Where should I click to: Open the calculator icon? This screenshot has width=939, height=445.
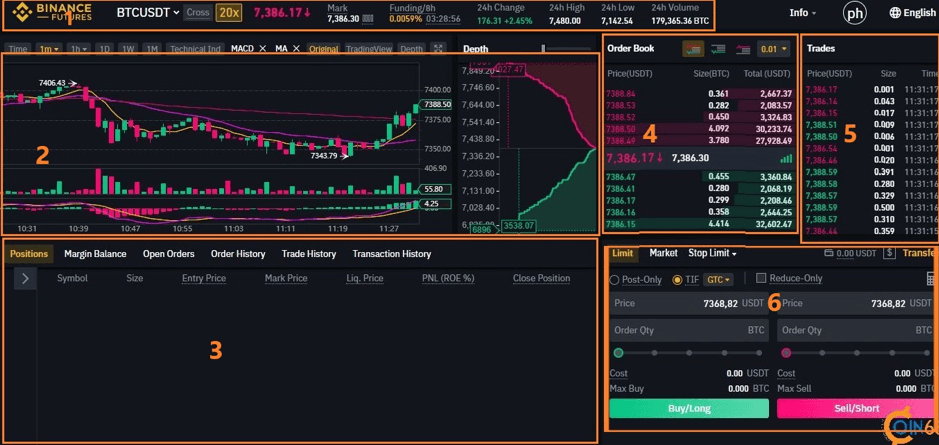coord(931,278)
